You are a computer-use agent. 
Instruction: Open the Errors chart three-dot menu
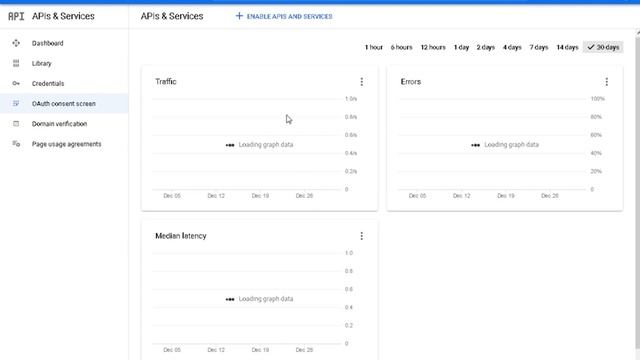[607, 82]
